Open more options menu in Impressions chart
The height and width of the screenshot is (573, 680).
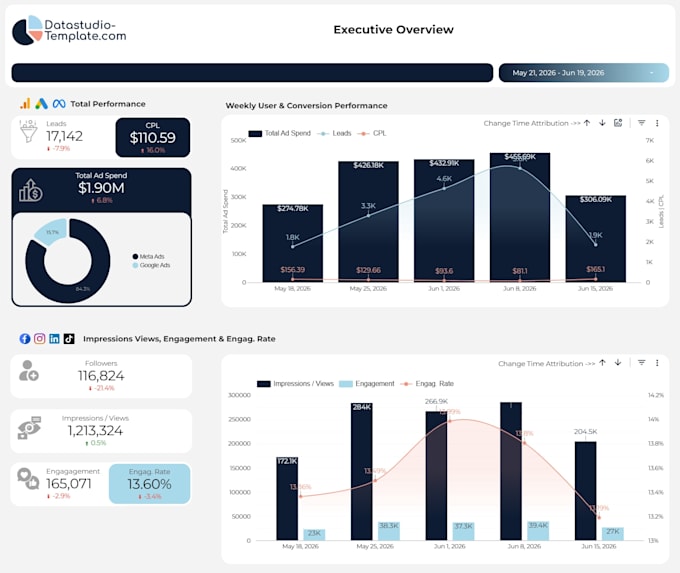click(x=657, y=363)
